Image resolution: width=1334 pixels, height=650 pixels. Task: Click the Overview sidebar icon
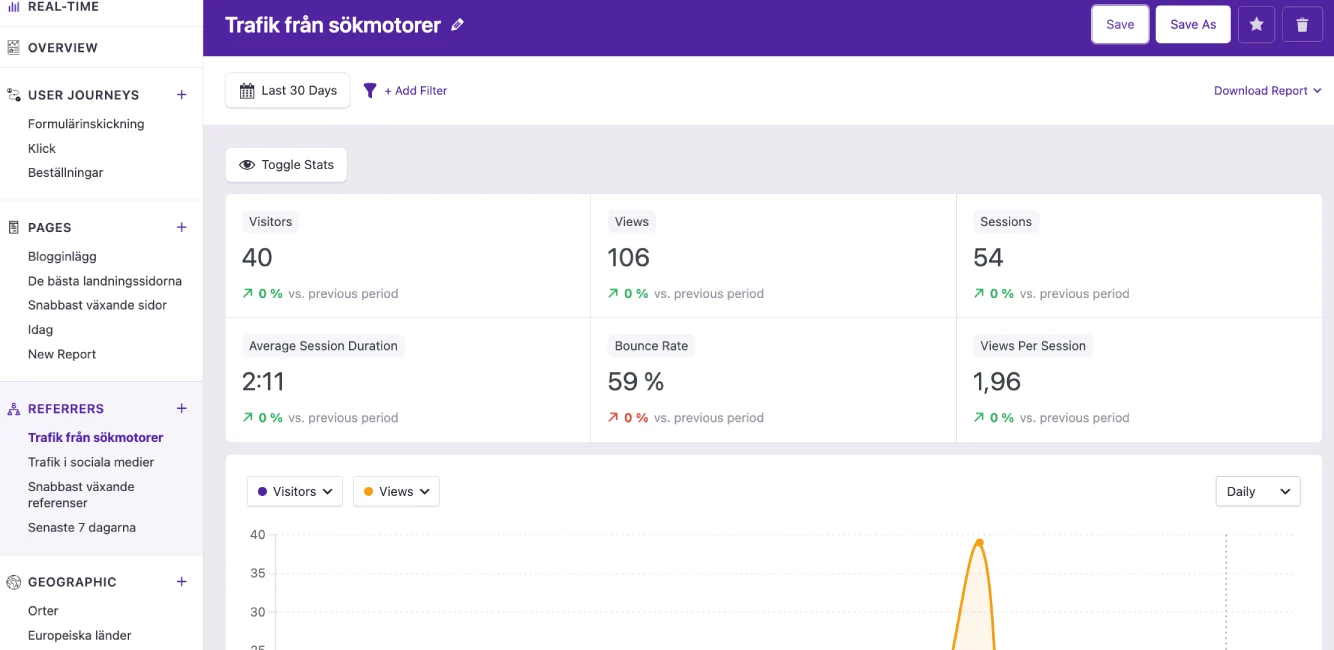click(x=14, y=47)
